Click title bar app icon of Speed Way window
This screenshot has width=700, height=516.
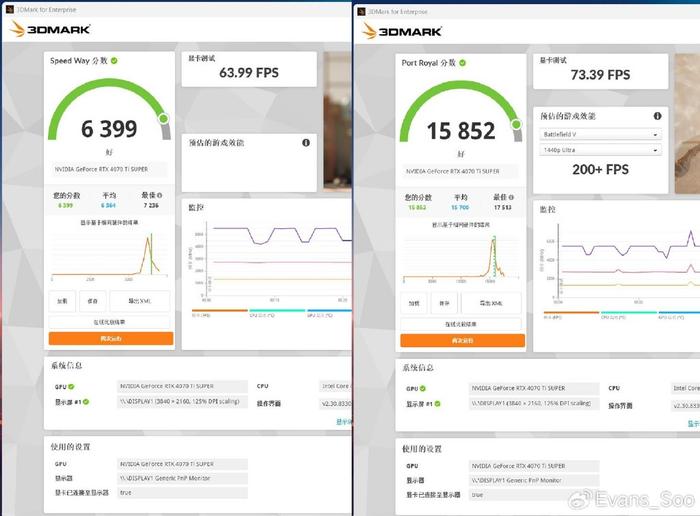coord(9,9)
